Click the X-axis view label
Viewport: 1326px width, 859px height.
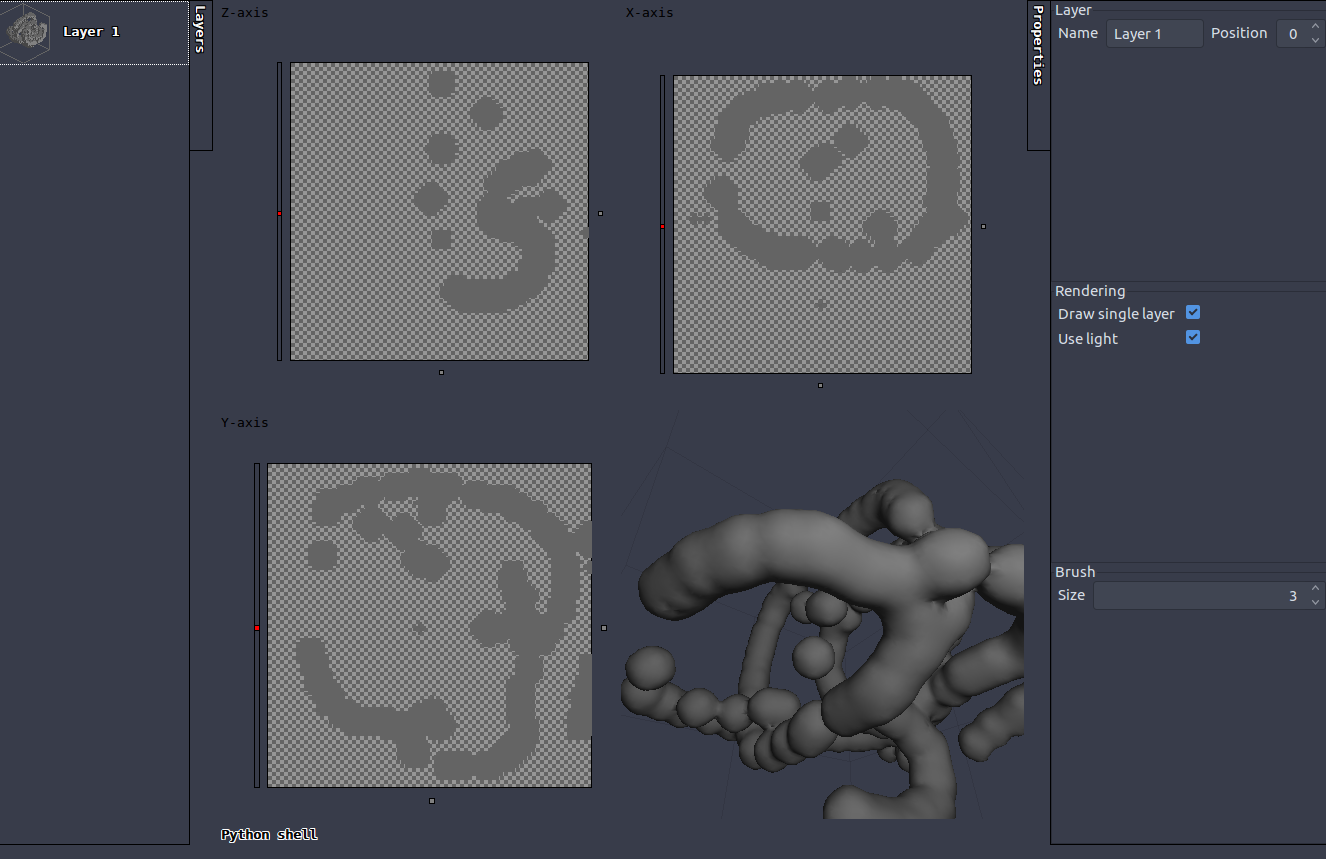(x=650, y=13)
